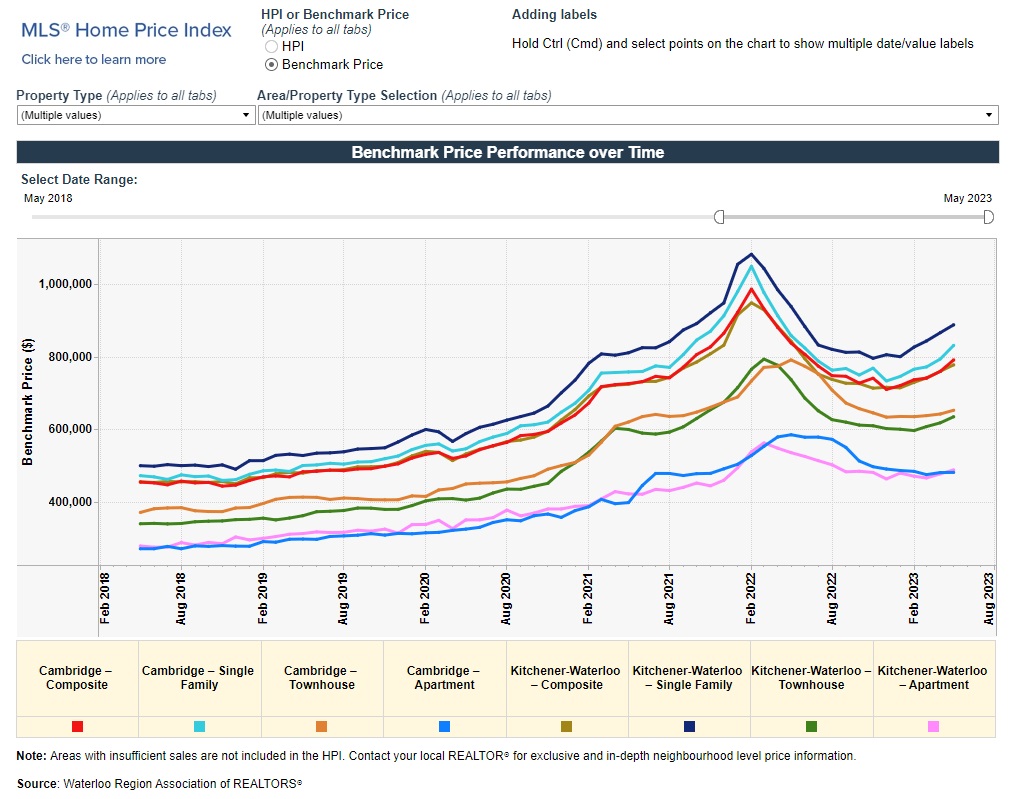Click the olive Kitchener-Waterloo Composite swatch
The height and width of the screenshot is (799, 1010).
pos(566,726)
